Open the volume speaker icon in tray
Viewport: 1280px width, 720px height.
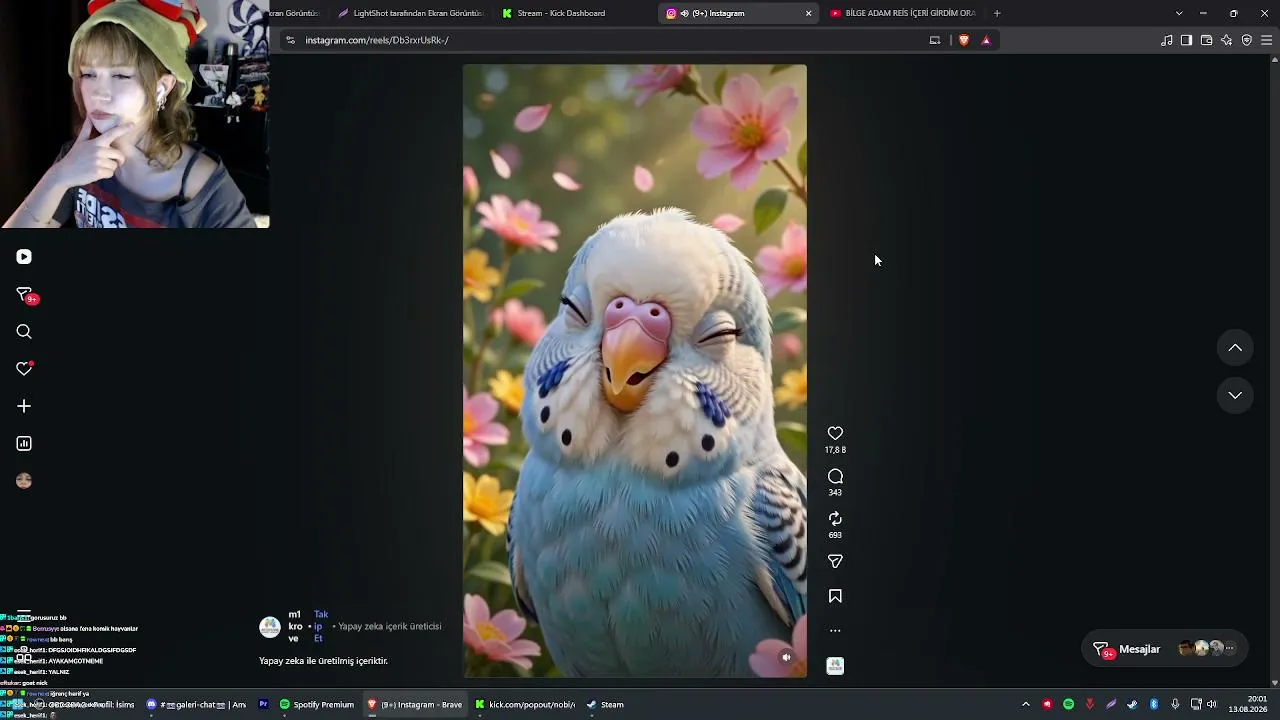pyautogui.click(x=1212, y=704)
